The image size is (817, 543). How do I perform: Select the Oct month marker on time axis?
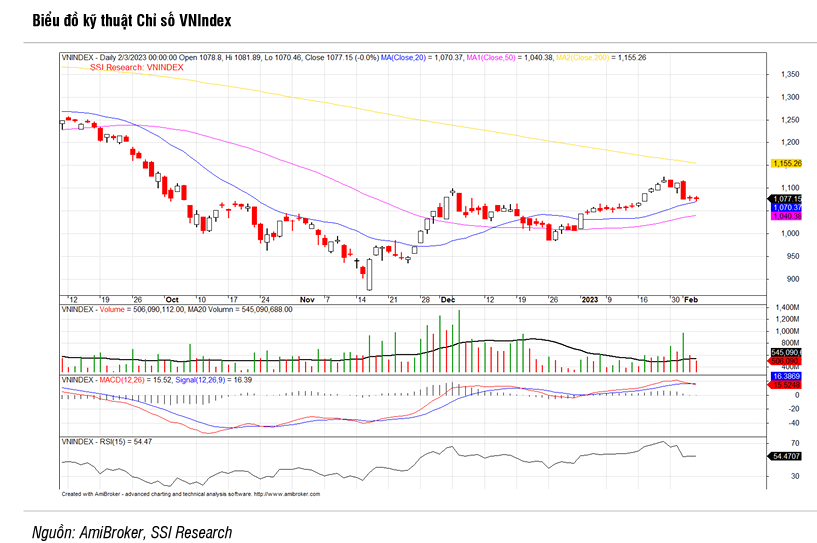pos(171,299)
